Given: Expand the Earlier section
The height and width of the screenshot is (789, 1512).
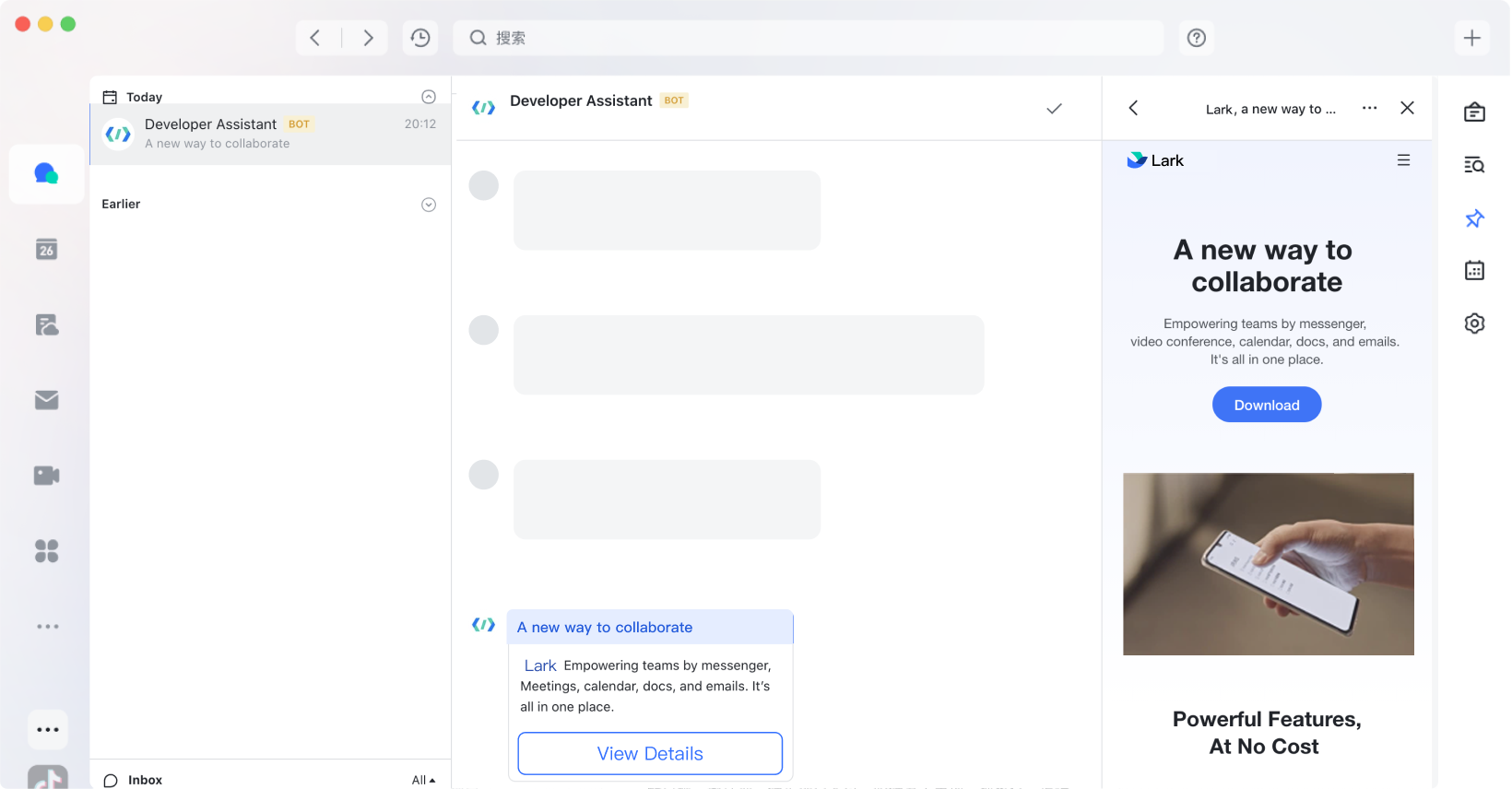Looking at the screenshot, I should [x=429, y=205].
